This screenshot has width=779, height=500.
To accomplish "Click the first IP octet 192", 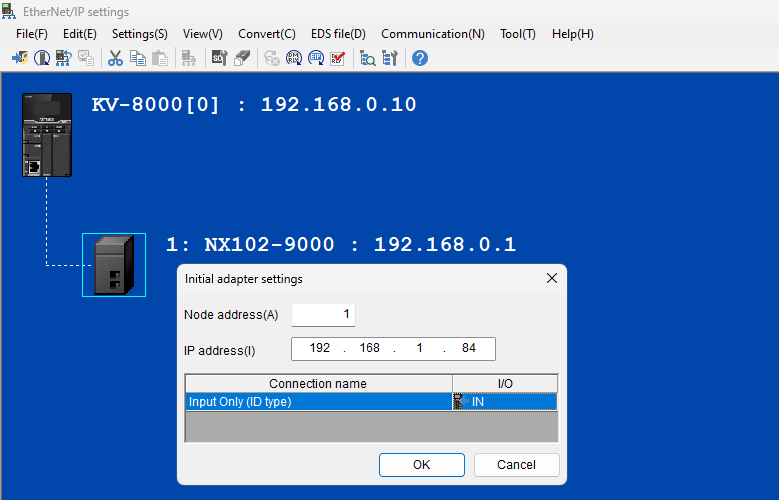I will point(319,348).
